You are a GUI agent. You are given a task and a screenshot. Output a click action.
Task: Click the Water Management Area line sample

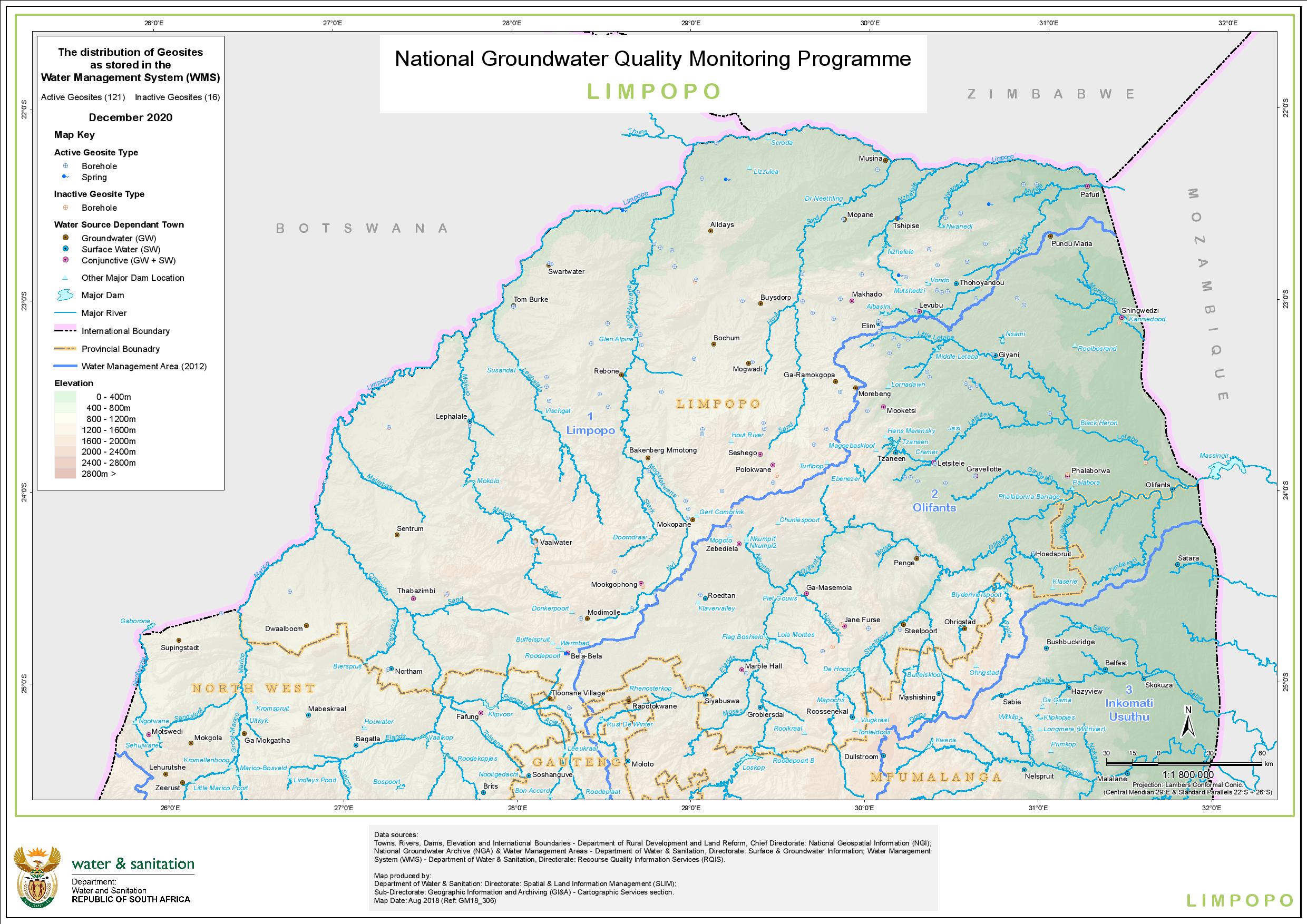click(x=65, y=367)
